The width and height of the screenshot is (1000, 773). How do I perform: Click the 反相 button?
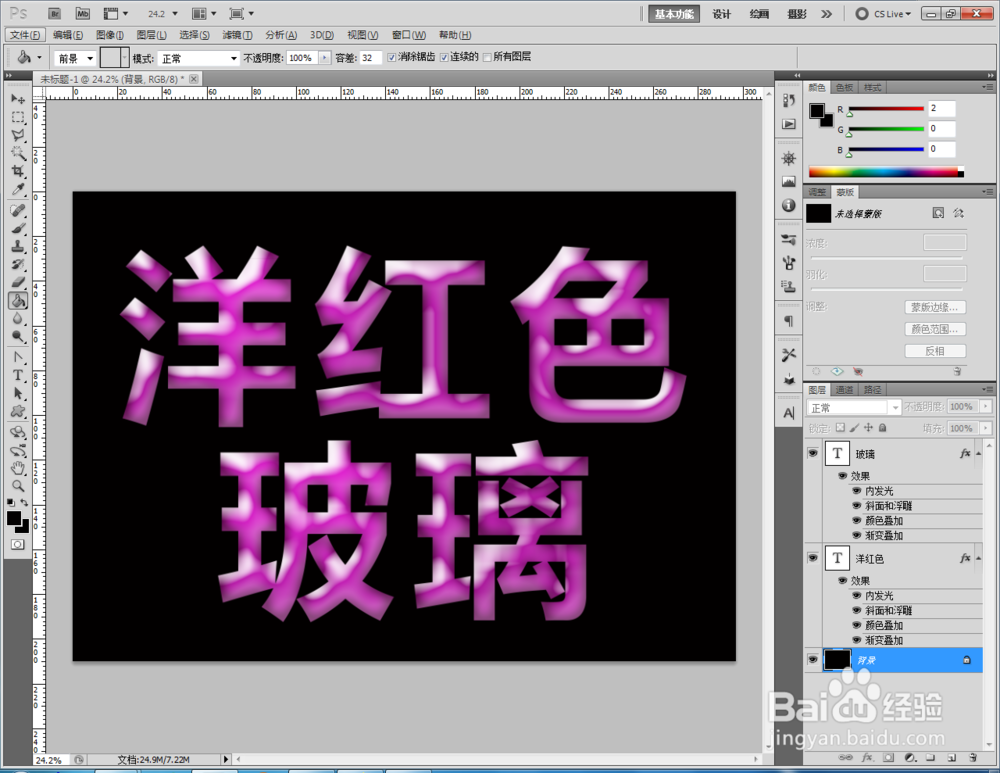coord(935,351)
